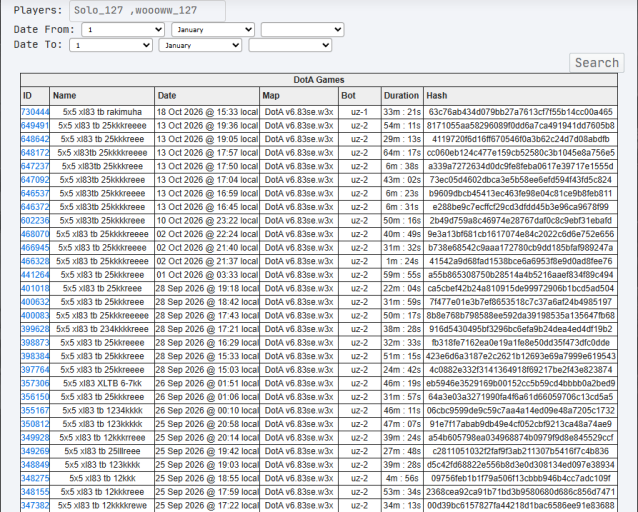
Task: Select duration '1m : 24s'
Action: (402, 261)
